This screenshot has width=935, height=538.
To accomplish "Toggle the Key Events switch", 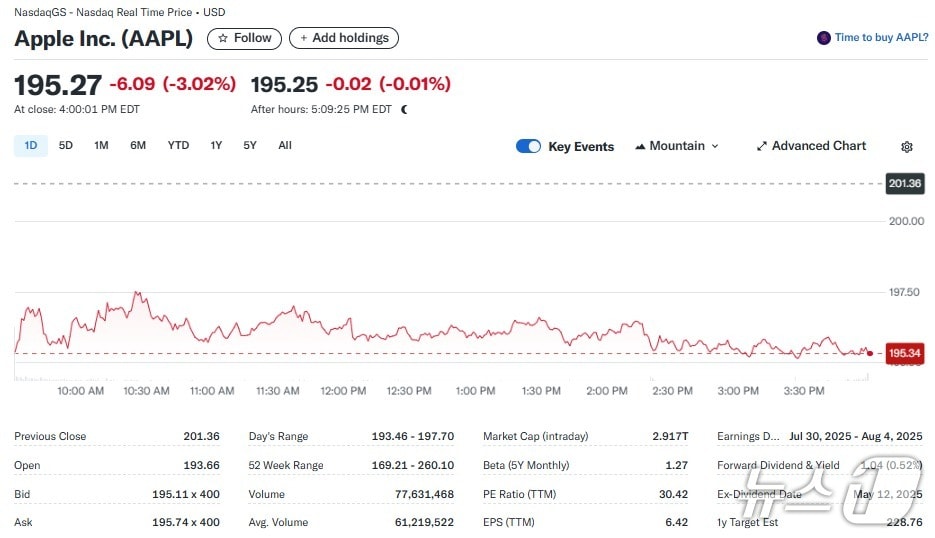I will coord(528,146).
